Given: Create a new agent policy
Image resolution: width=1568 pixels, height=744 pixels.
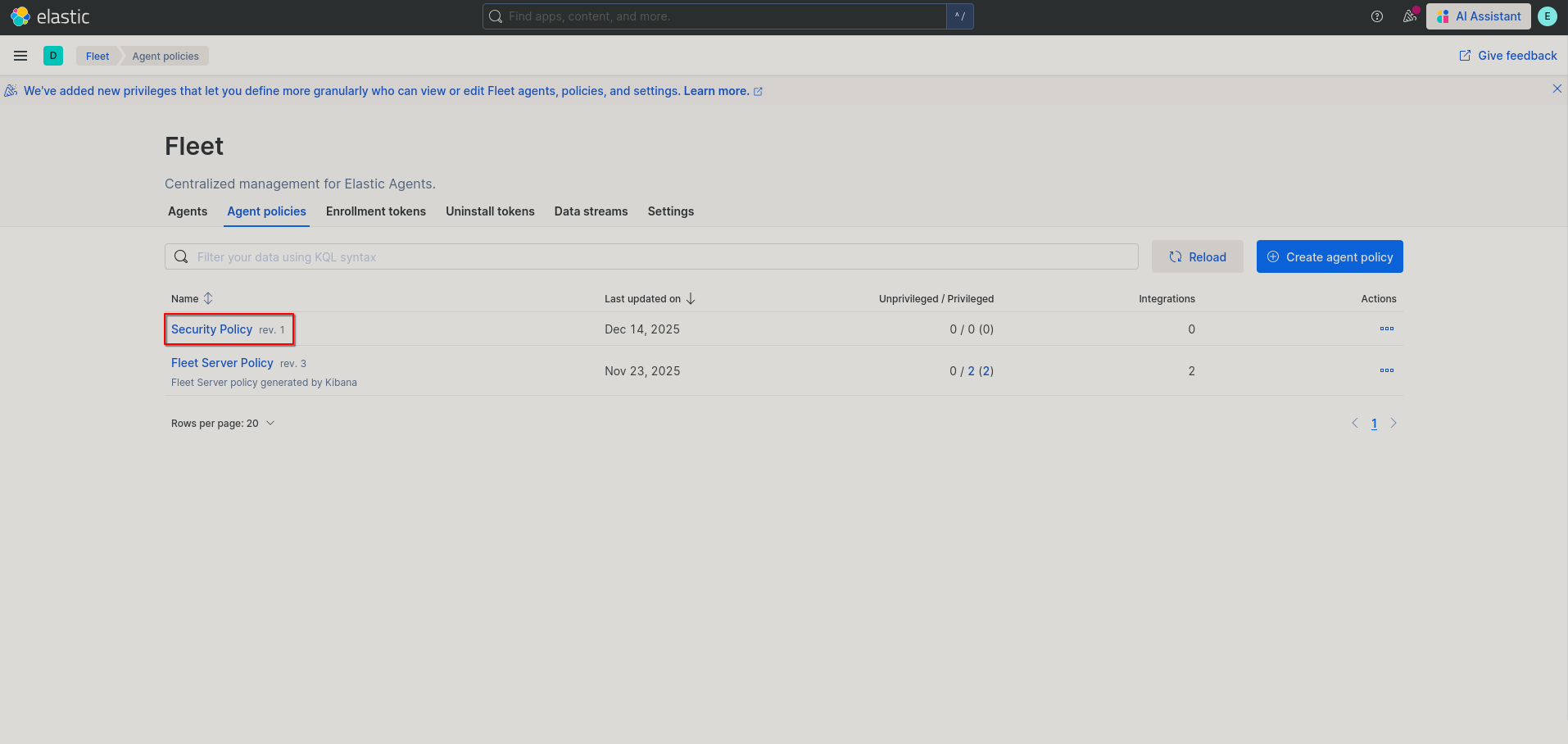Looking at the screenshot, I should coord(1330,256).
